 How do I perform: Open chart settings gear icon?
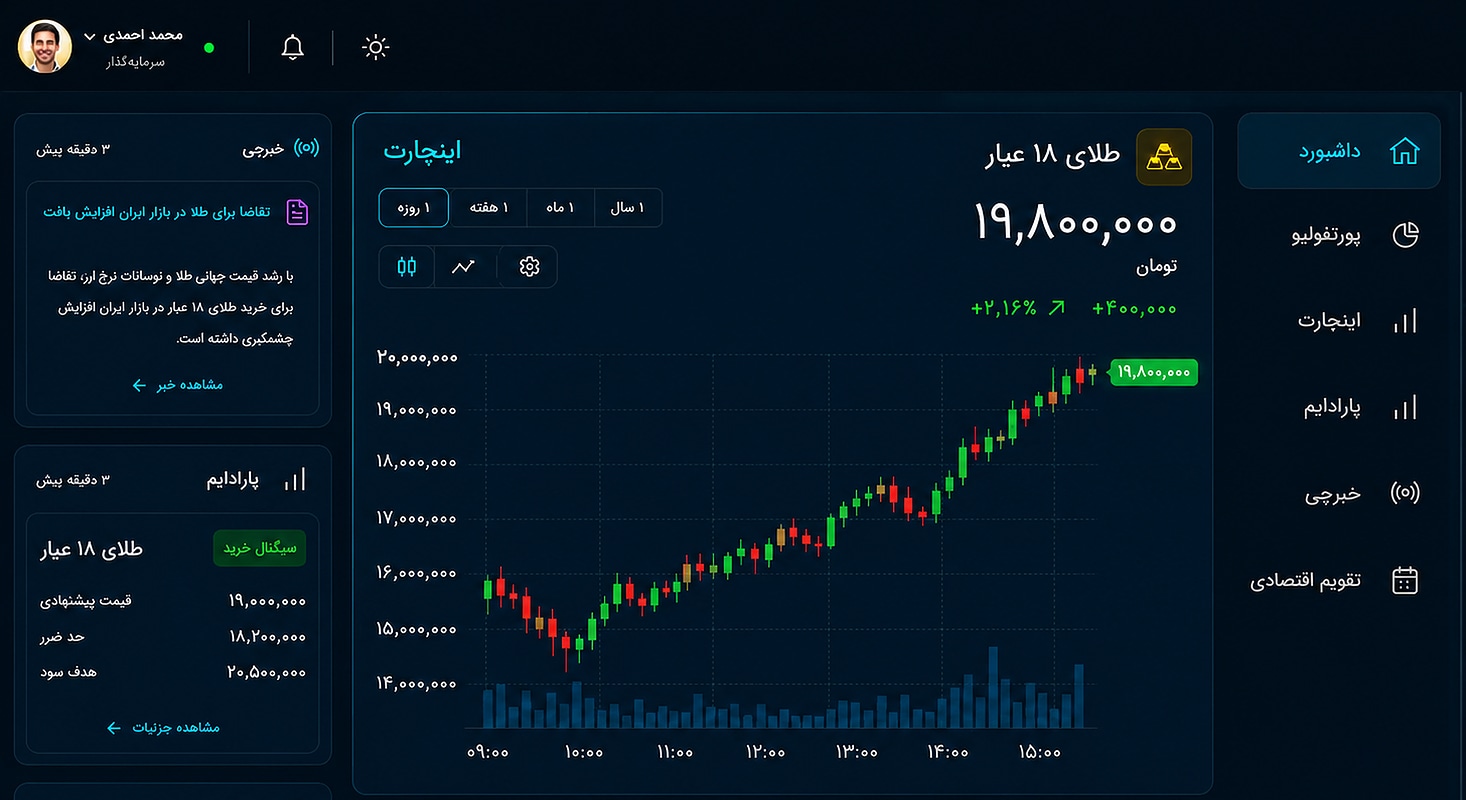(529, 267)
